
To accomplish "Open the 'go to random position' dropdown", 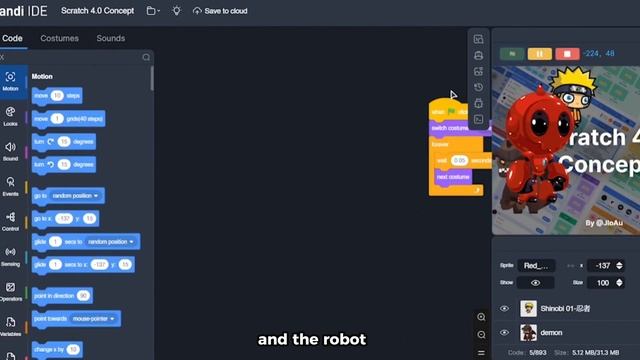I will 75,196.
